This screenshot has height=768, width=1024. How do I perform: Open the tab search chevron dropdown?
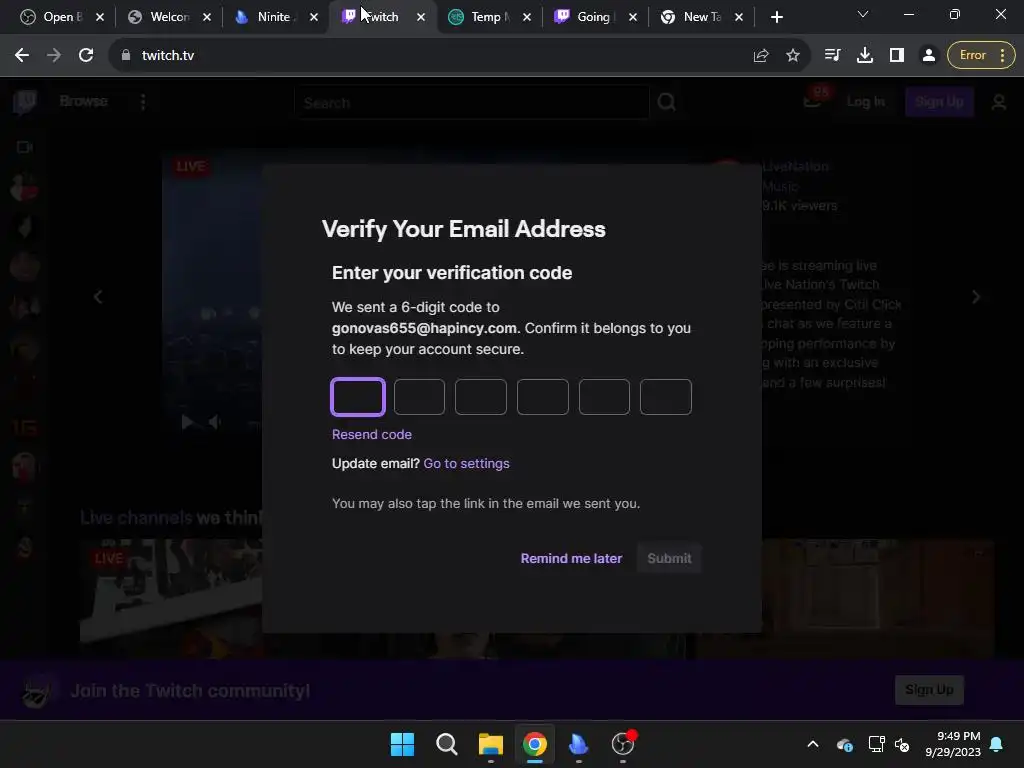pyautogui.click(x=863, y=14)
